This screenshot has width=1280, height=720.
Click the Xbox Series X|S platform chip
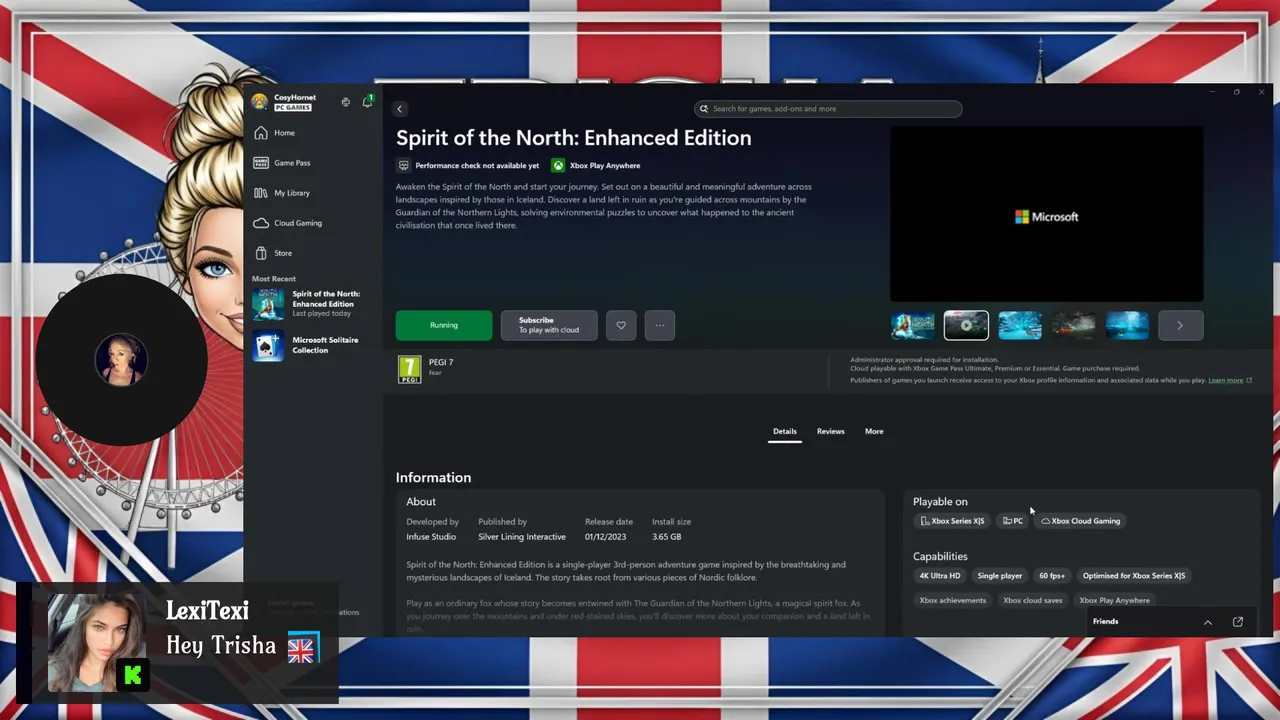[953, 521]
